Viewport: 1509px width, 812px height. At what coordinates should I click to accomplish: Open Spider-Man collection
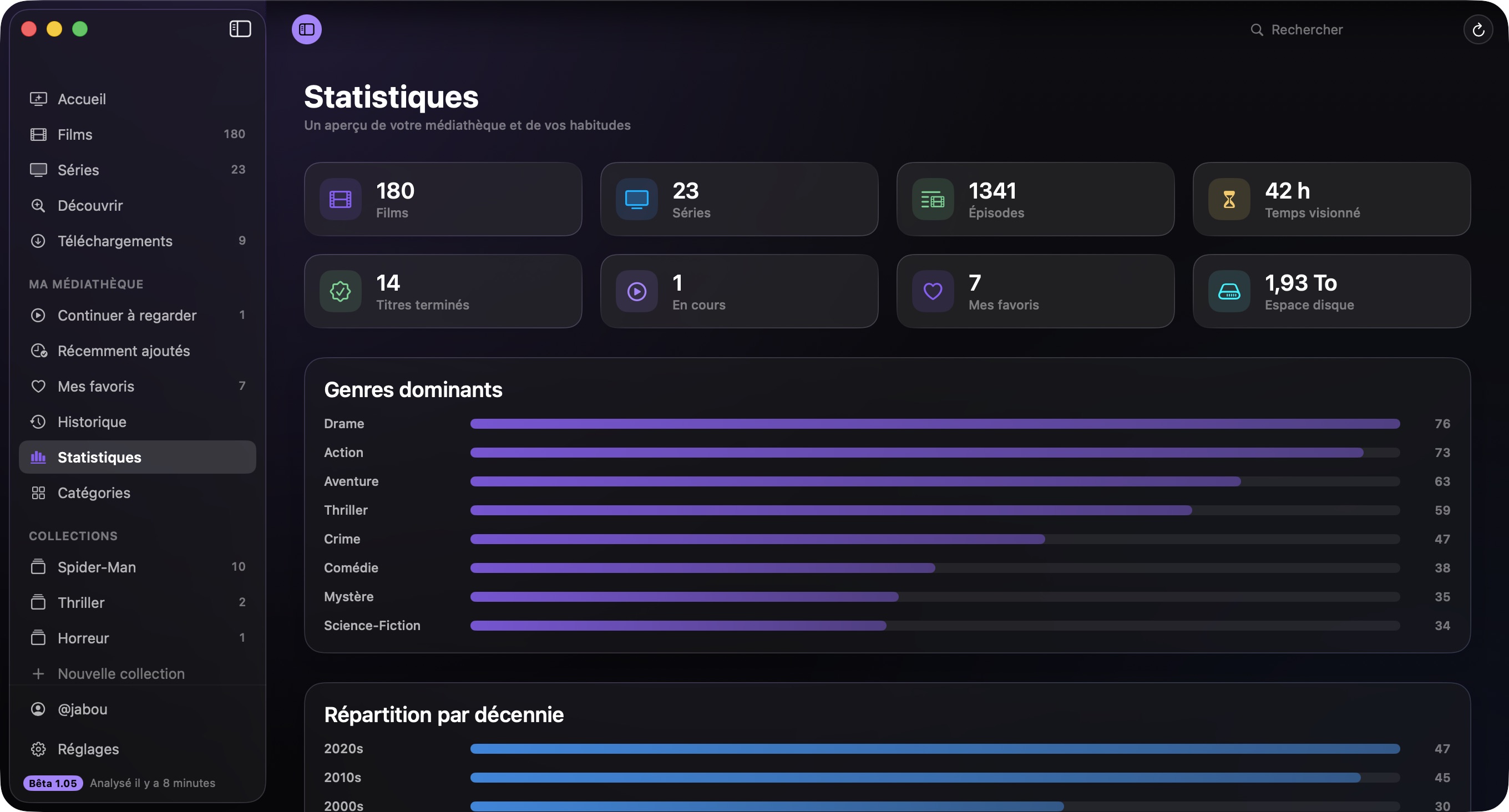tap(137, 567)
